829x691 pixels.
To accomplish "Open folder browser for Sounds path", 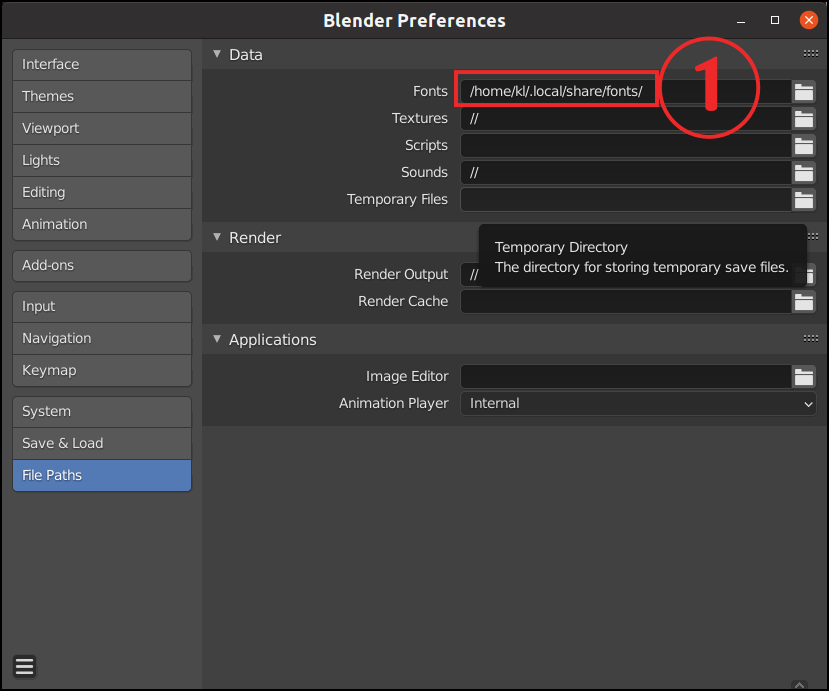I will [804, 173].
